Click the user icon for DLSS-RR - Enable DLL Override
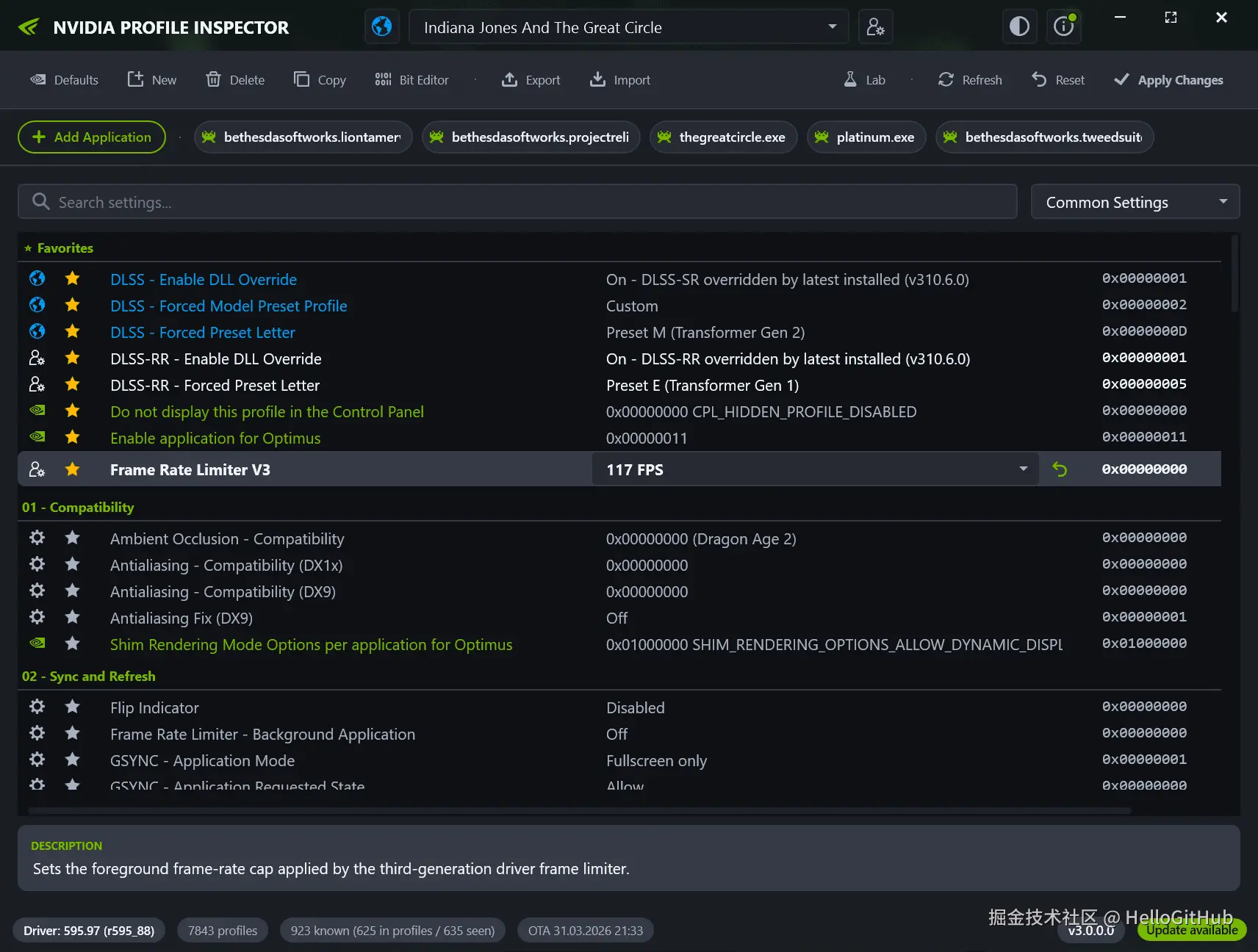 [x=37, y=358]
